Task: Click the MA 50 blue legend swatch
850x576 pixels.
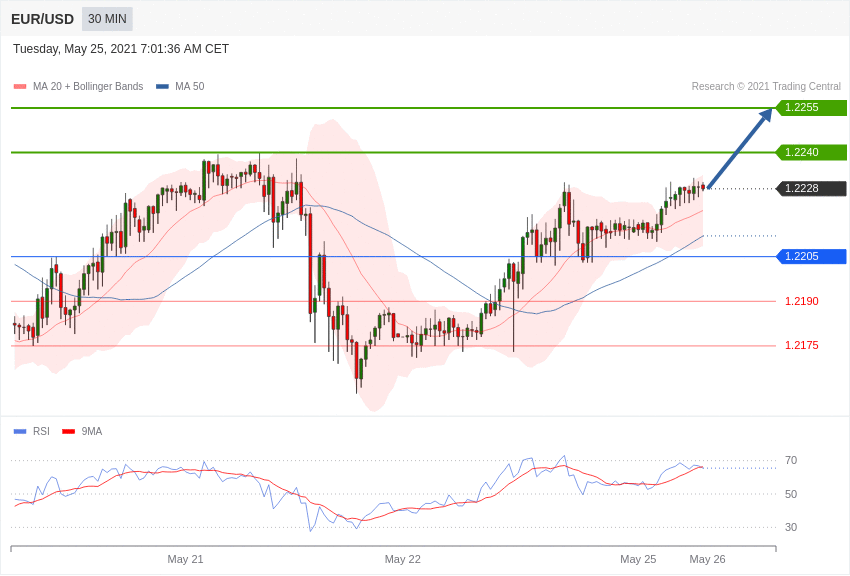Action: click(x=162, y=86)
